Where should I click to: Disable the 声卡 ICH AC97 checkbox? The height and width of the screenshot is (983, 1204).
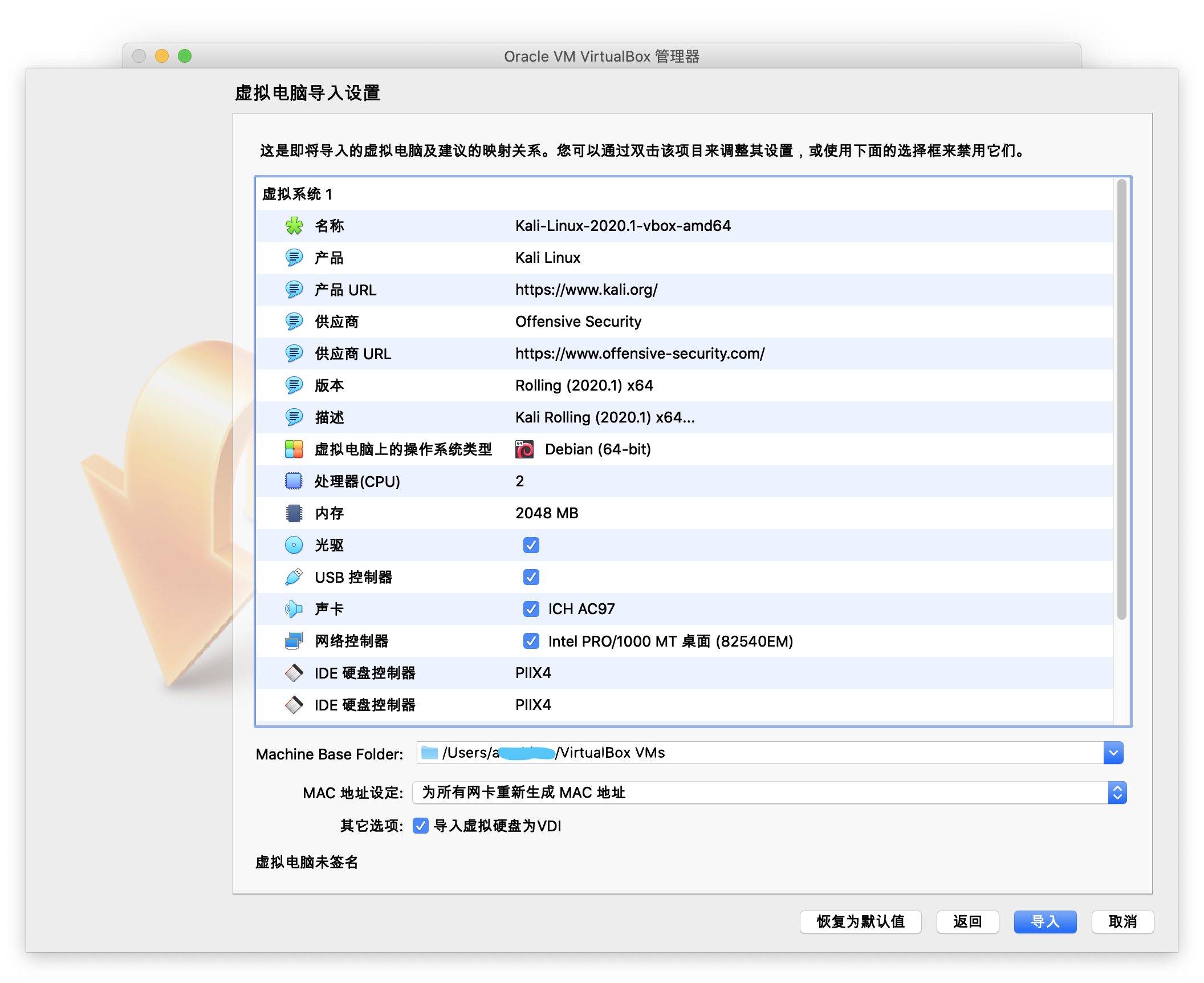pos(531,609)
